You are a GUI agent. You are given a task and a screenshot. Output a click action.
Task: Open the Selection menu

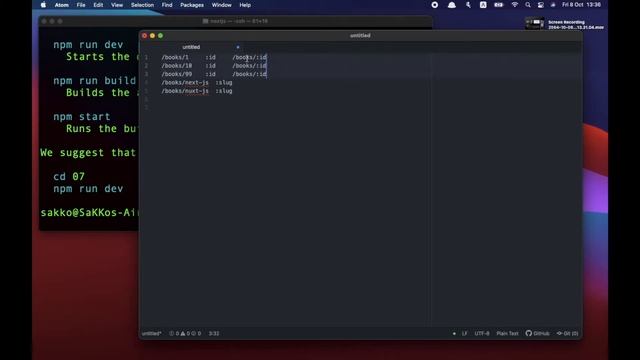click(x=142, y=5)
